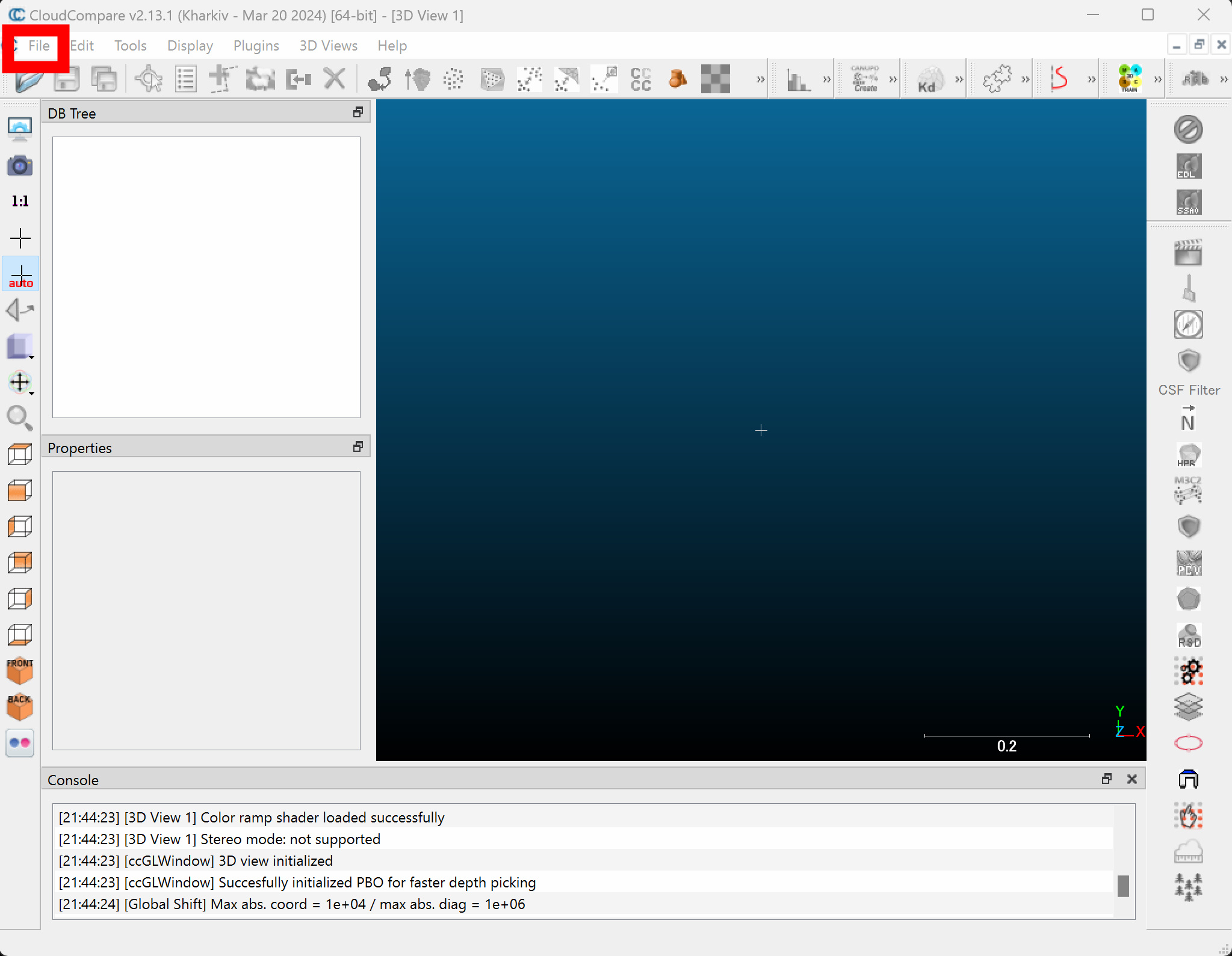Toggle the 1:1 scale button
This screenshot has width=1232, height=956.
click(x=20, y=201)
